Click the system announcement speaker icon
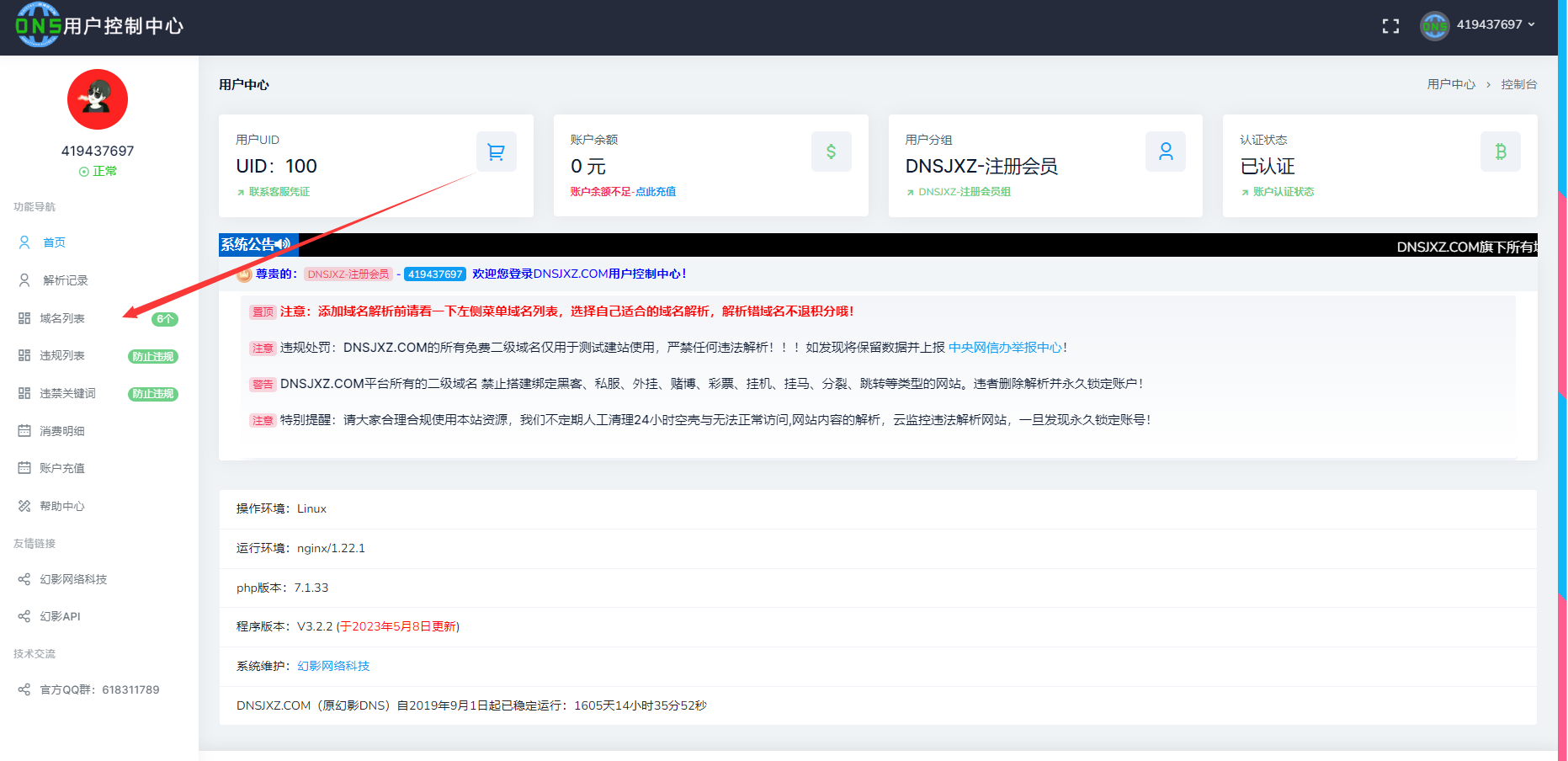This screenshot has width=1568, height=761. tap(283, 244)
